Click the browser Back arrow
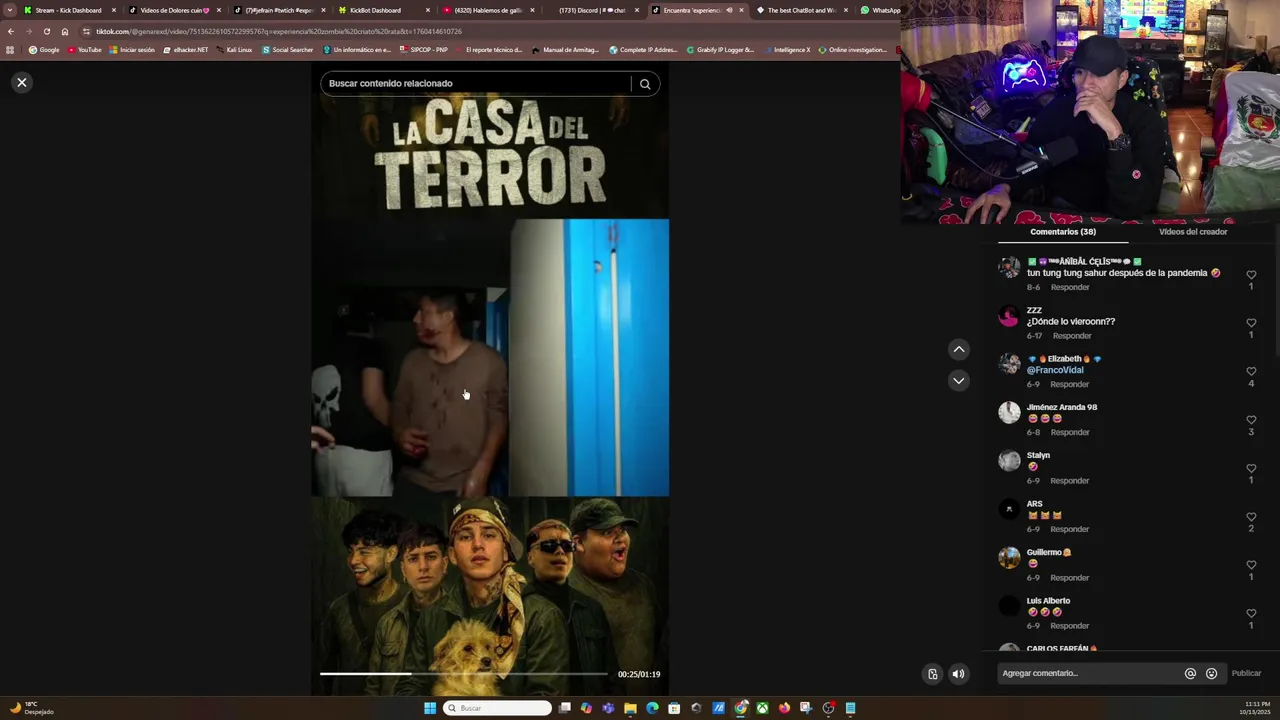The image size is (1280, 720). click(x=11, y=31)
